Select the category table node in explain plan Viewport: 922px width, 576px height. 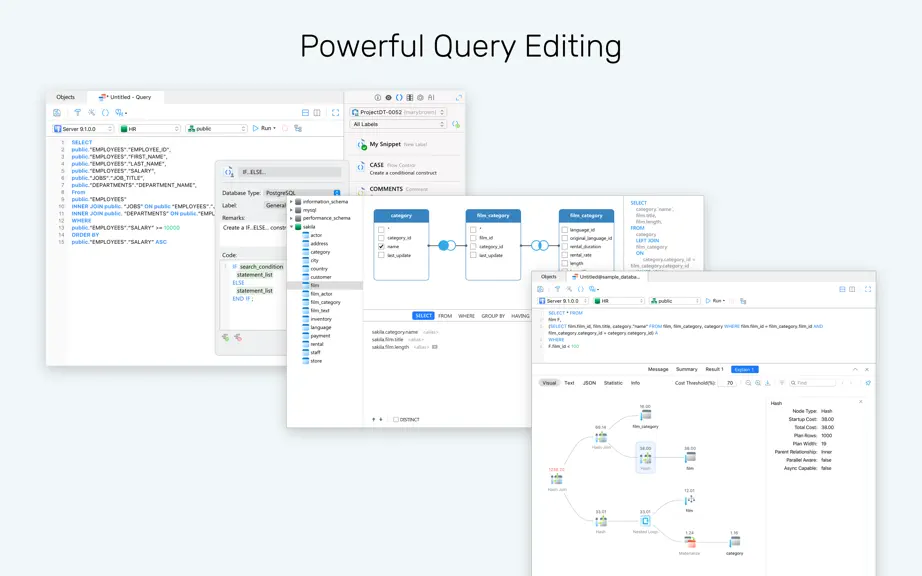pyautogui.click(x=734, y=541)
